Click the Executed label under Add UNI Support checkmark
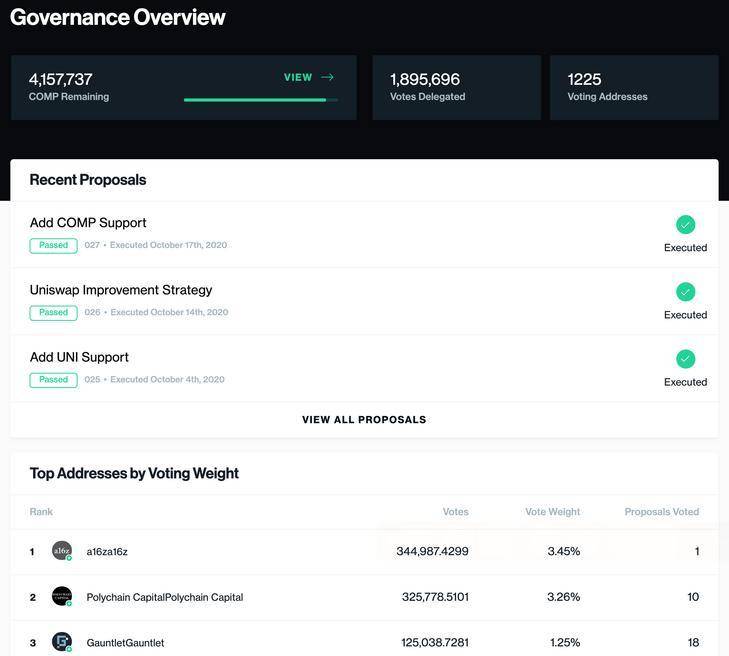 tap(685, 382)
